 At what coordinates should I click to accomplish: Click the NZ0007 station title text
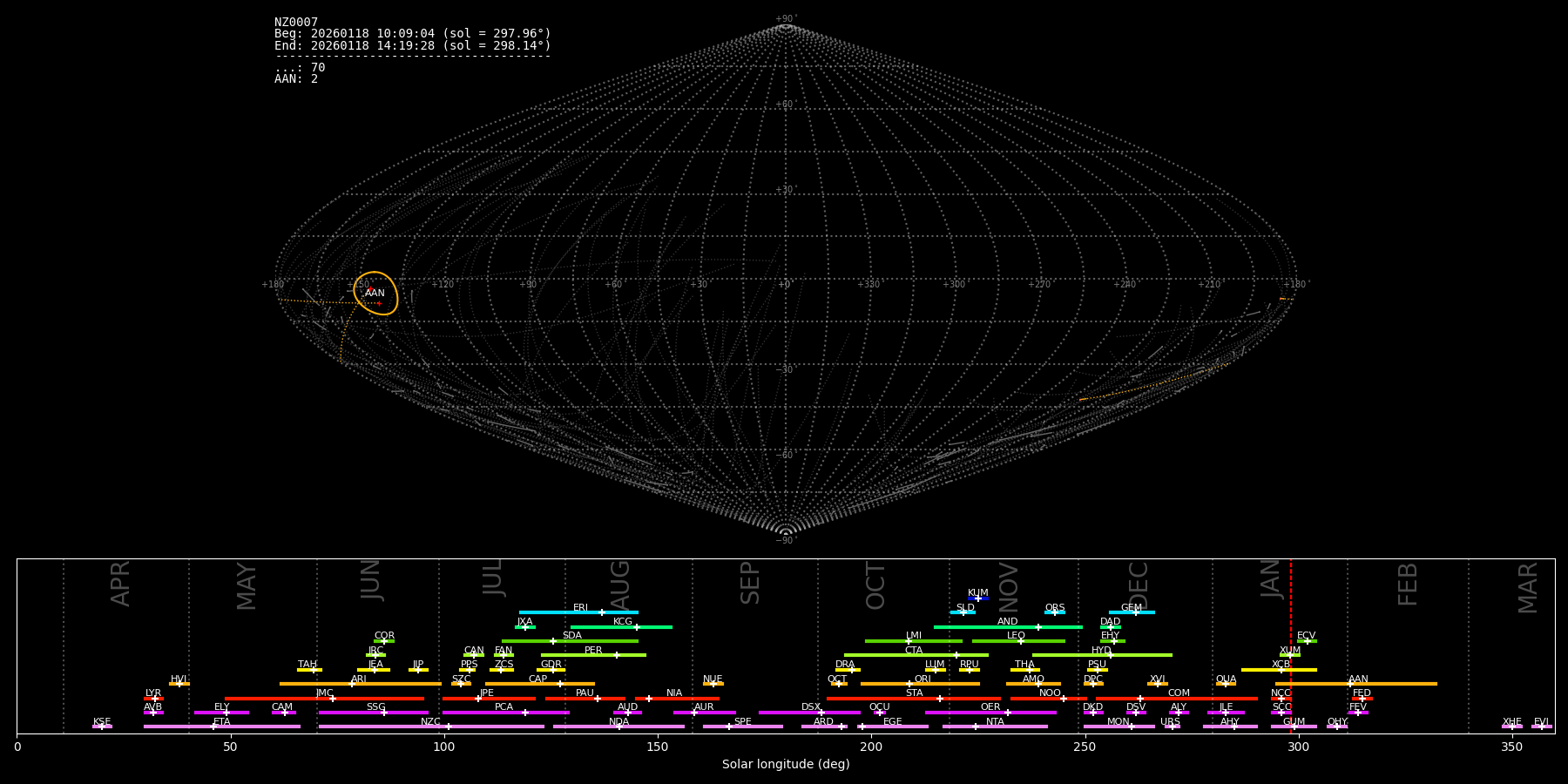pyautogui.click(x=296, y=23)
